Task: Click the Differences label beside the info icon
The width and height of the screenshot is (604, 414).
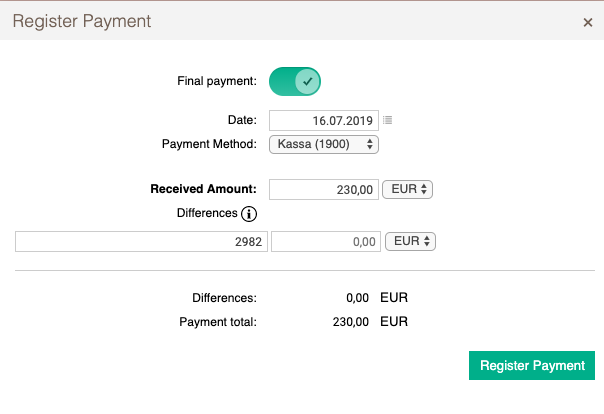Action: (x=207, y=213)
